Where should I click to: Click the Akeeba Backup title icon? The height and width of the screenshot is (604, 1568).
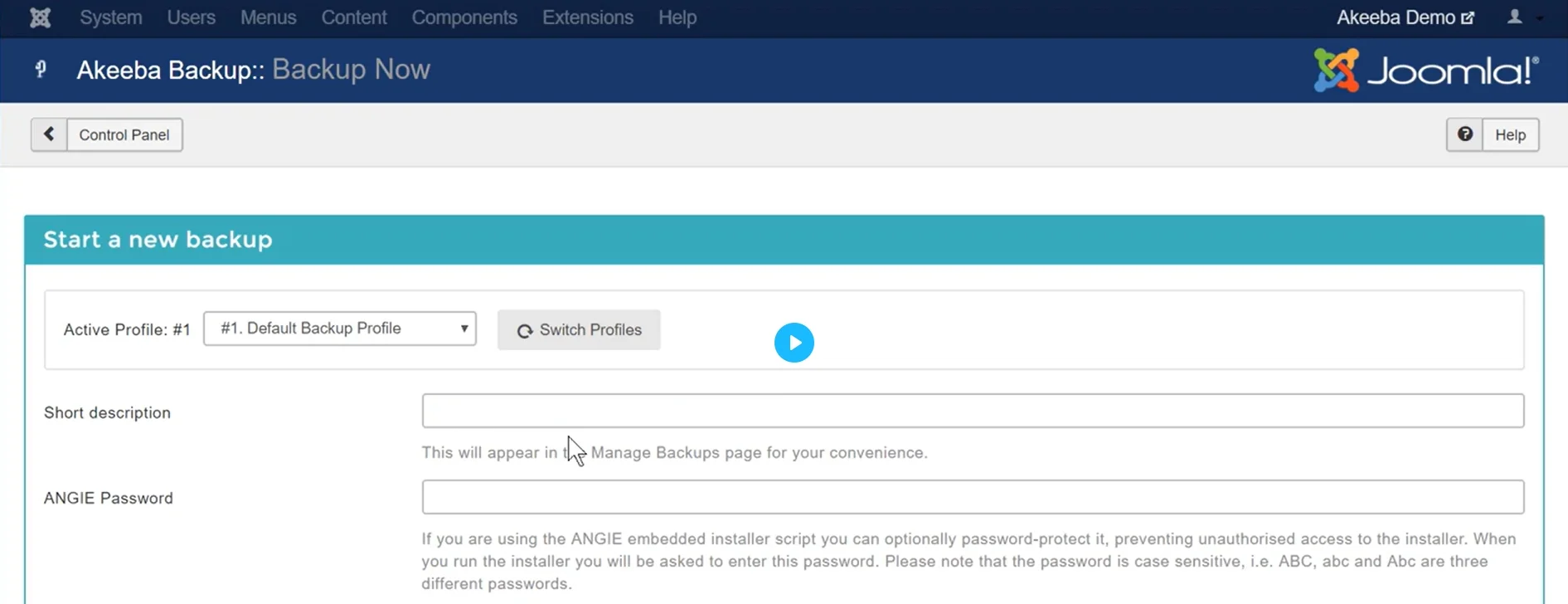click(41, 70)
